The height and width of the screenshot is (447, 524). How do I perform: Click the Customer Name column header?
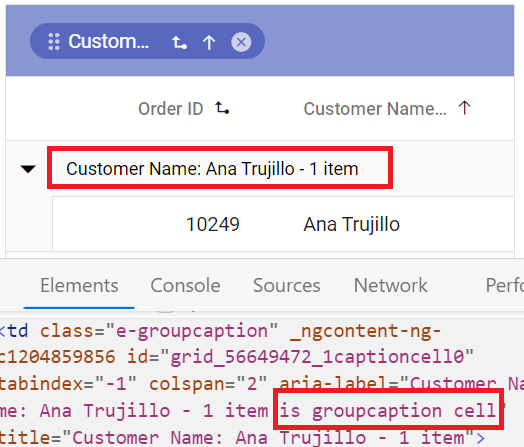pyautogui.click(x=375, y=109)
